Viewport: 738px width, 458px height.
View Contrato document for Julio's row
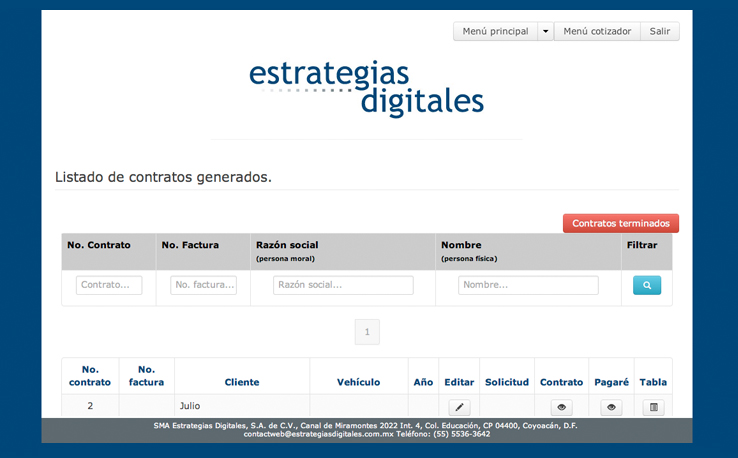[562, 407]
